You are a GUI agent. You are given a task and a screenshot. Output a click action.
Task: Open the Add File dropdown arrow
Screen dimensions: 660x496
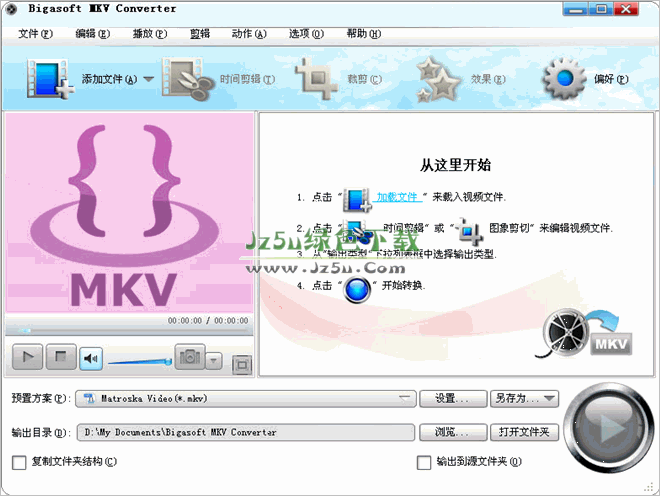149,79
